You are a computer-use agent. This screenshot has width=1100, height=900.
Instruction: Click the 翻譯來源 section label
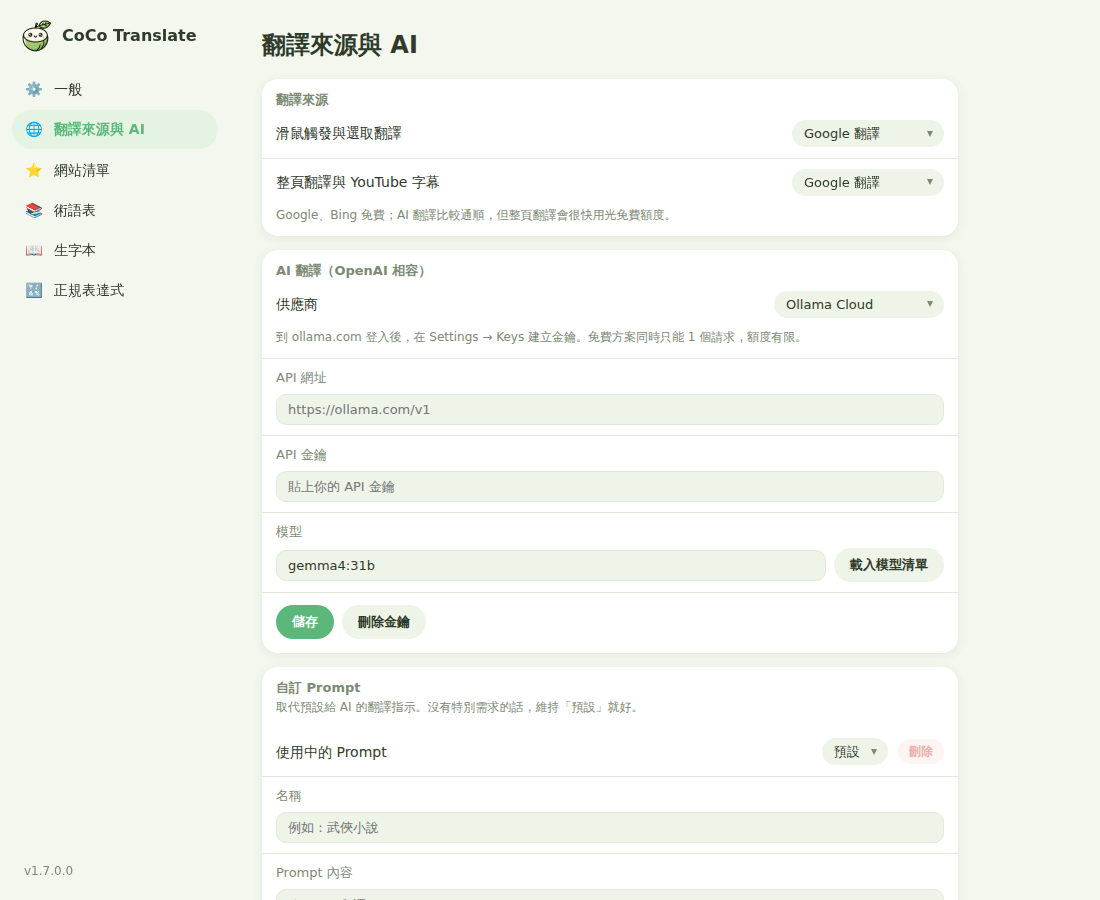tap(302, 100)
